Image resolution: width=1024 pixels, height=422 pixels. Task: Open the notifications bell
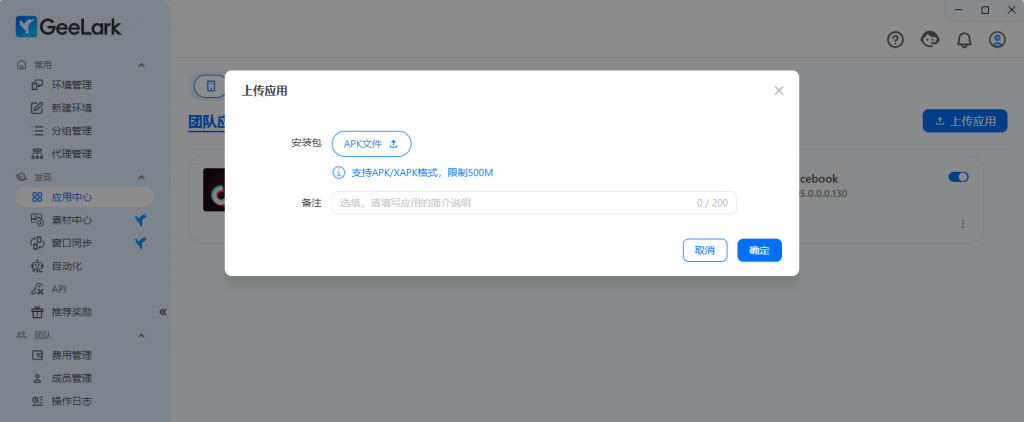click(x=964, y=40)
